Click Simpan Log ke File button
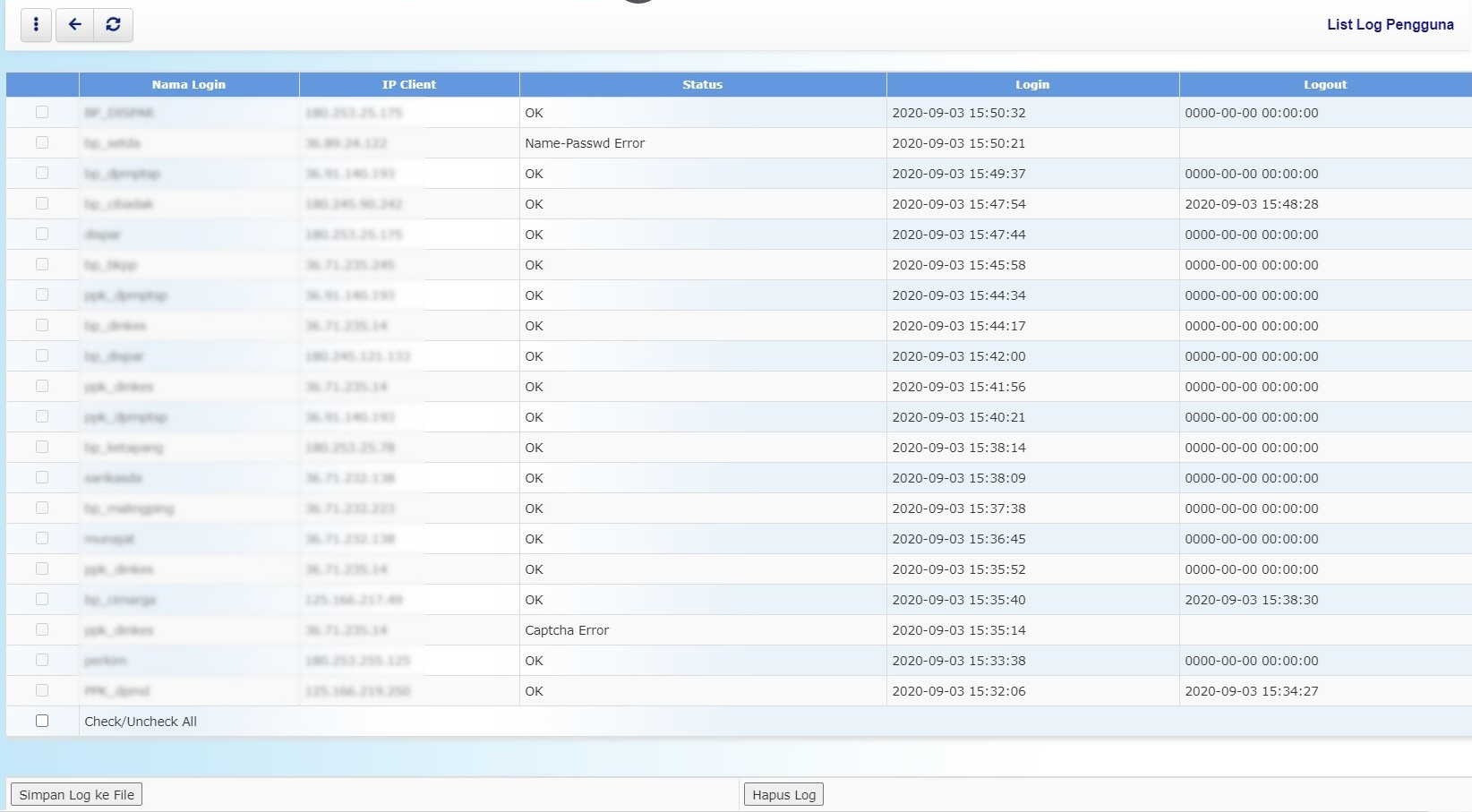Viewport: 1472px width, 812px height. [x=77, y=795]
